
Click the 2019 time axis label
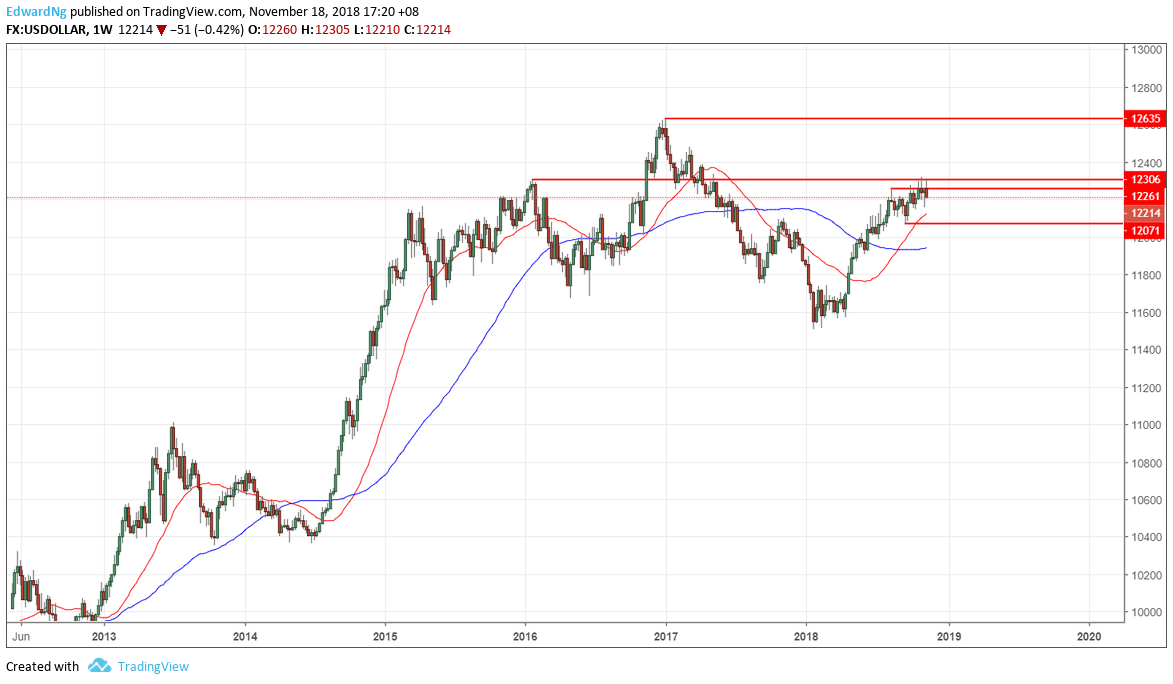[x=949, y=636]
